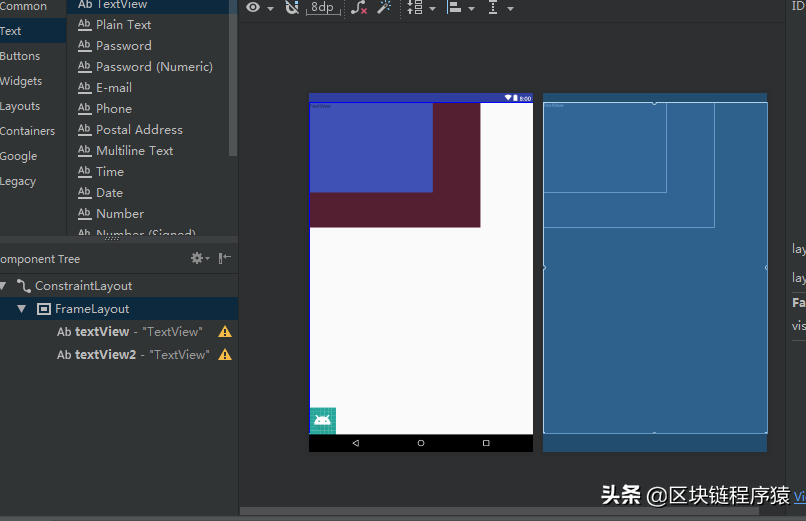Expand the align dropdown arrow

click(471, 9)
